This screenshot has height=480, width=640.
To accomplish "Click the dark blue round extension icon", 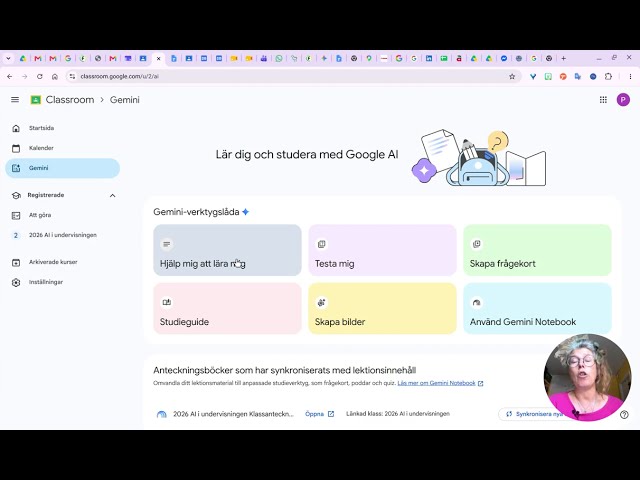I will click(x=593, y=76).
